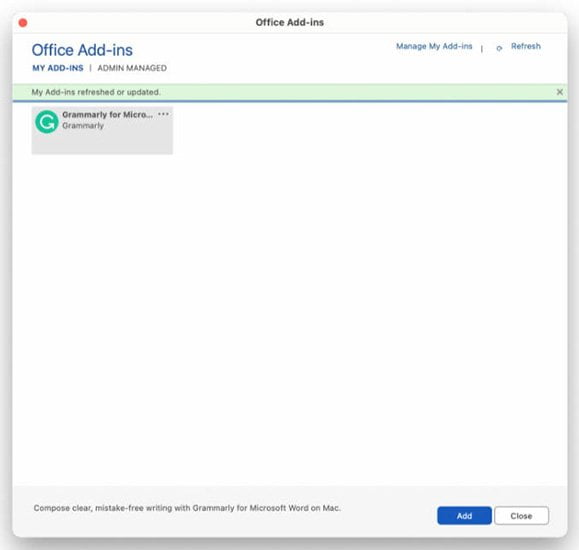Image resolution: width=579 pixels, height=550 pixels.
Task: Click the Office Add-ins heading
Action: tap(82, 50)
